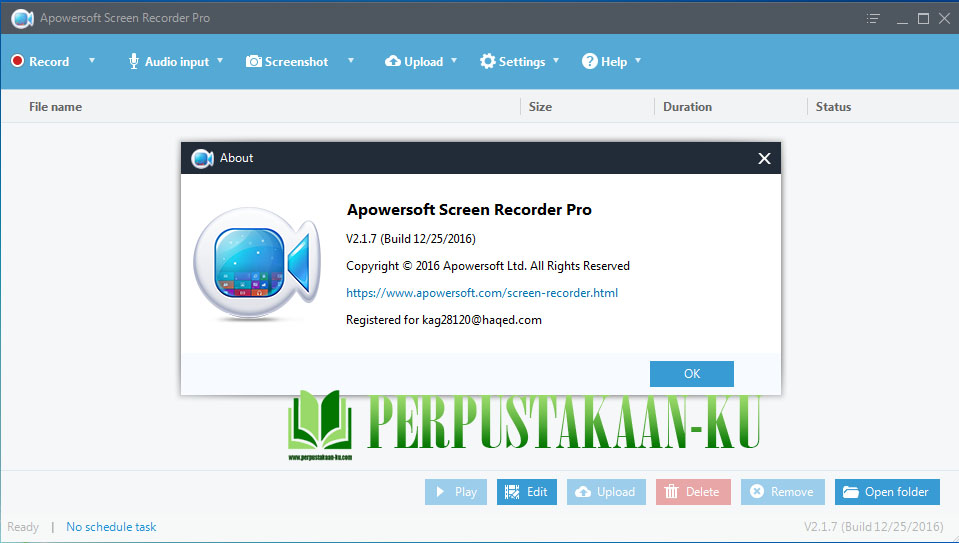This screenshot has width=959, height=543.
Task: Click the Ready status text
Action: 23,526
